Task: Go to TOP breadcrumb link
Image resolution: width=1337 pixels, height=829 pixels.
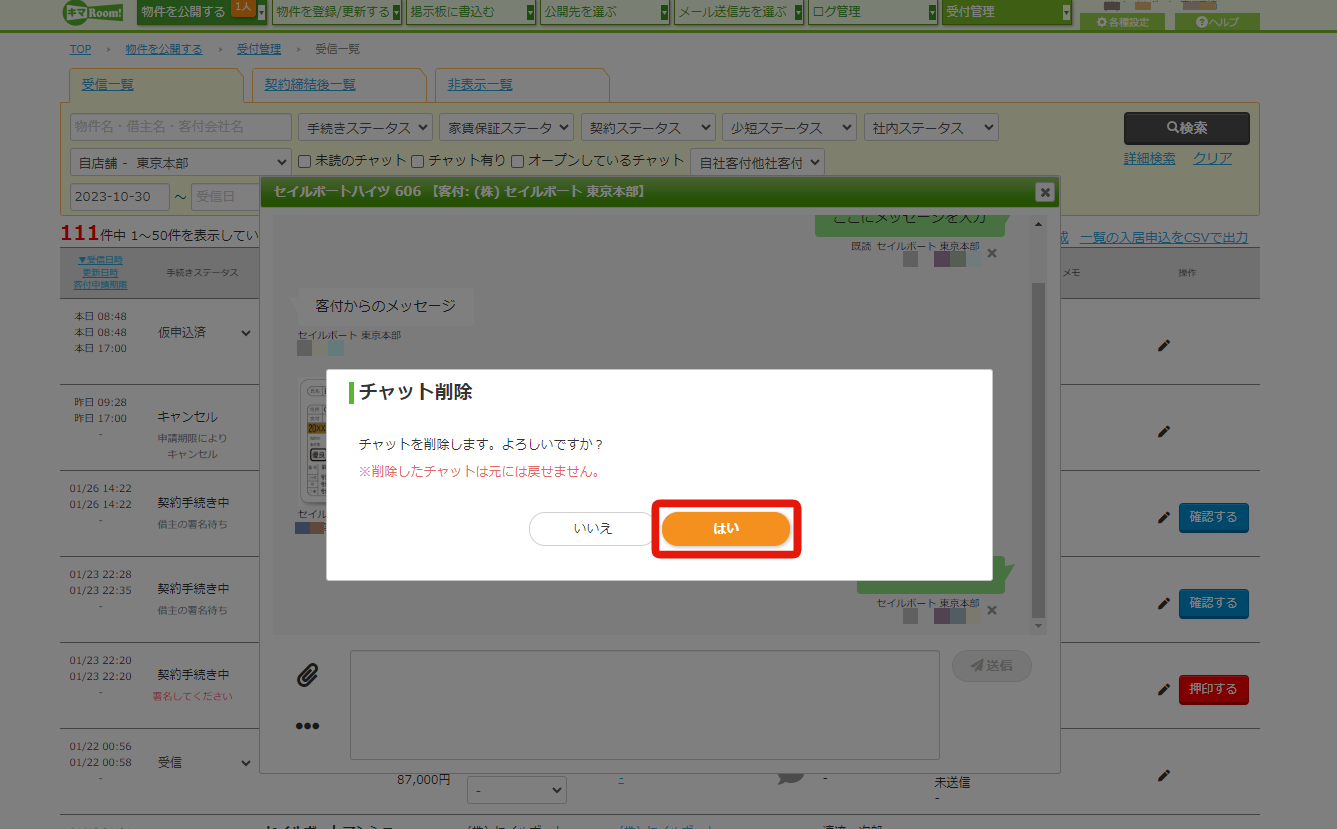Action: coord(80,49)
